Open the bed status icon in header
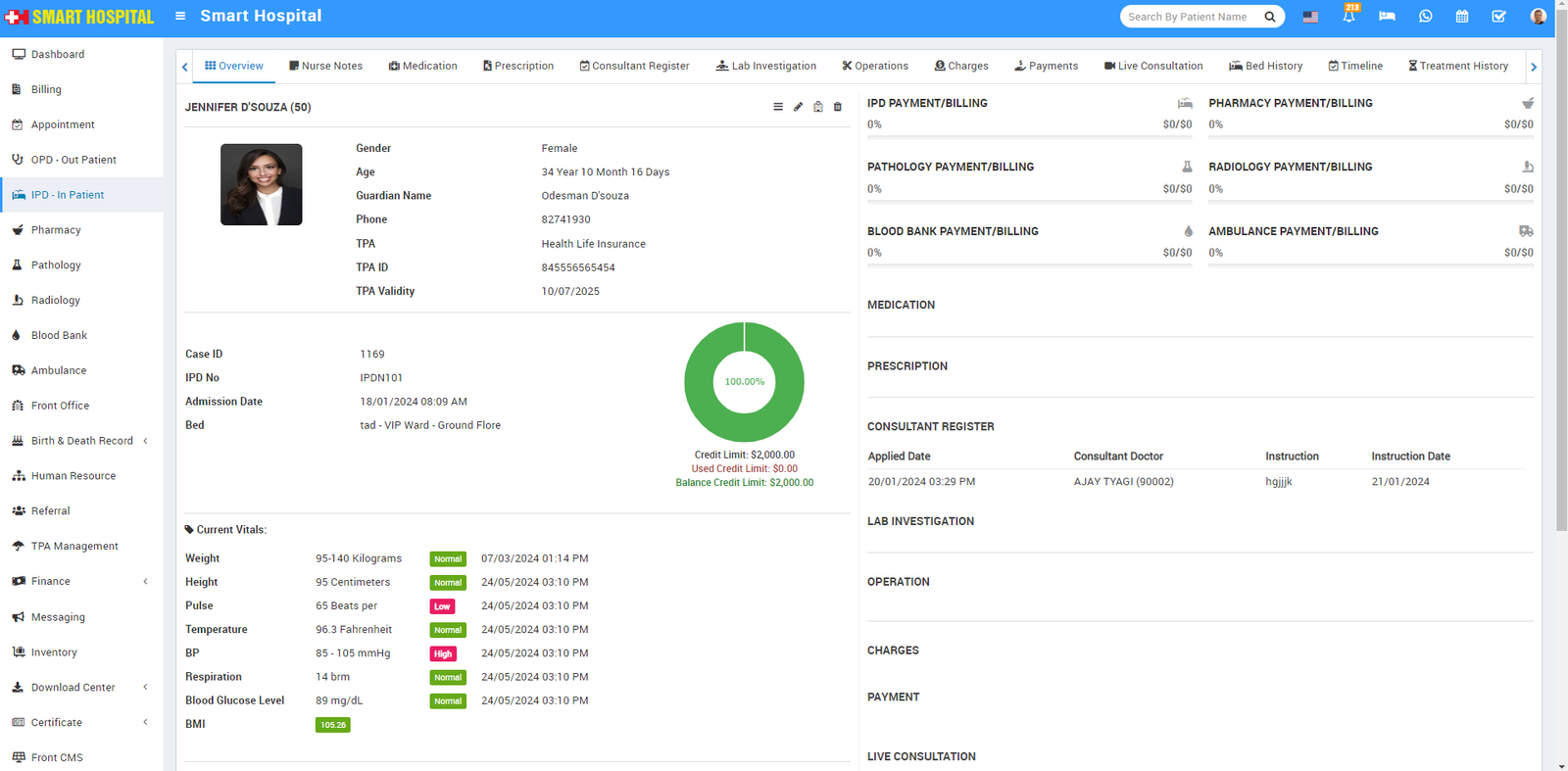The image size is (1568, 771). pos(1387,17)
